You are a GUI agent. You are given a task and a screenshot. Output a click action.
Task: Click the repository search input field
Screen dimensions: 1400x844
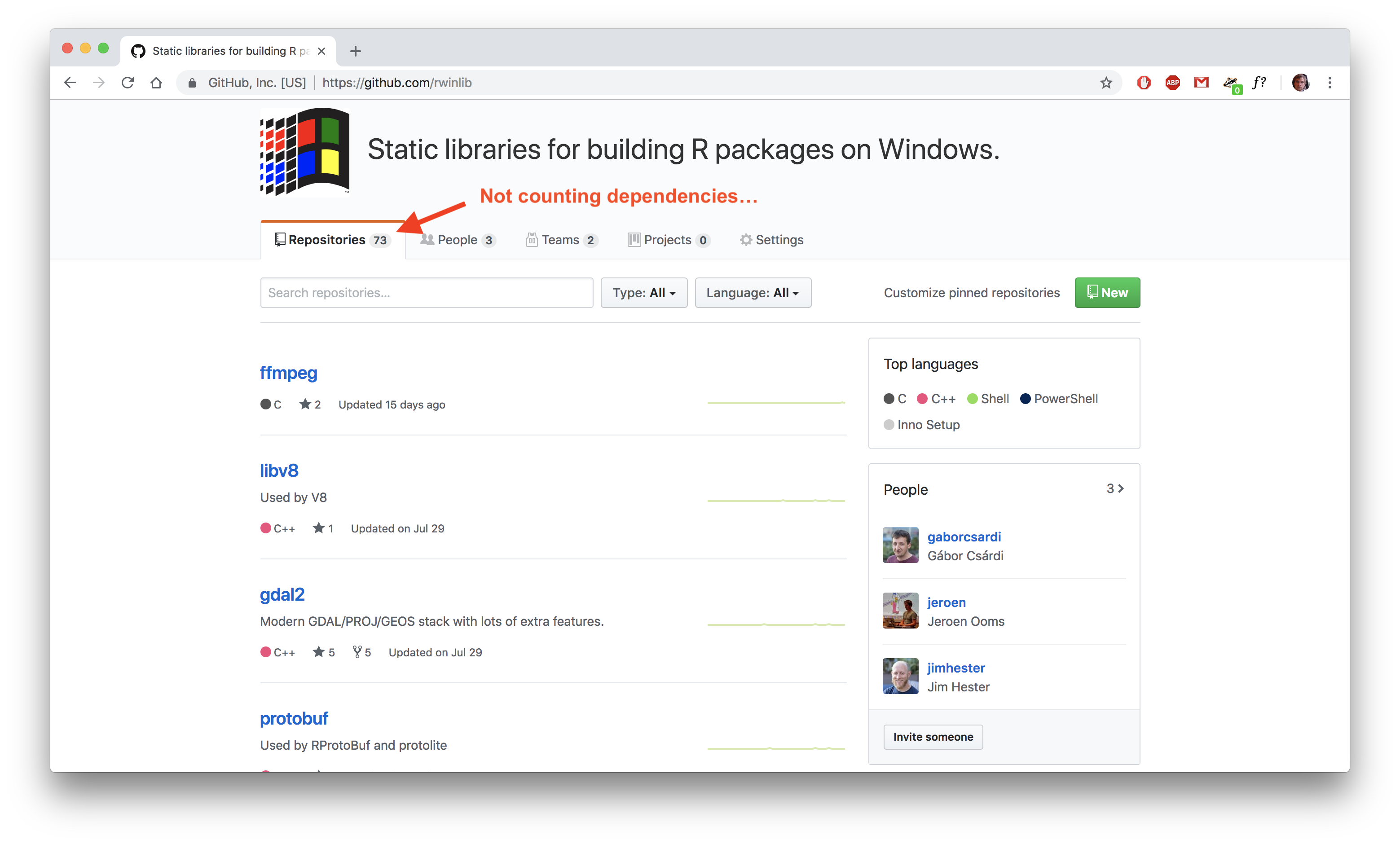tap(428, 292)
